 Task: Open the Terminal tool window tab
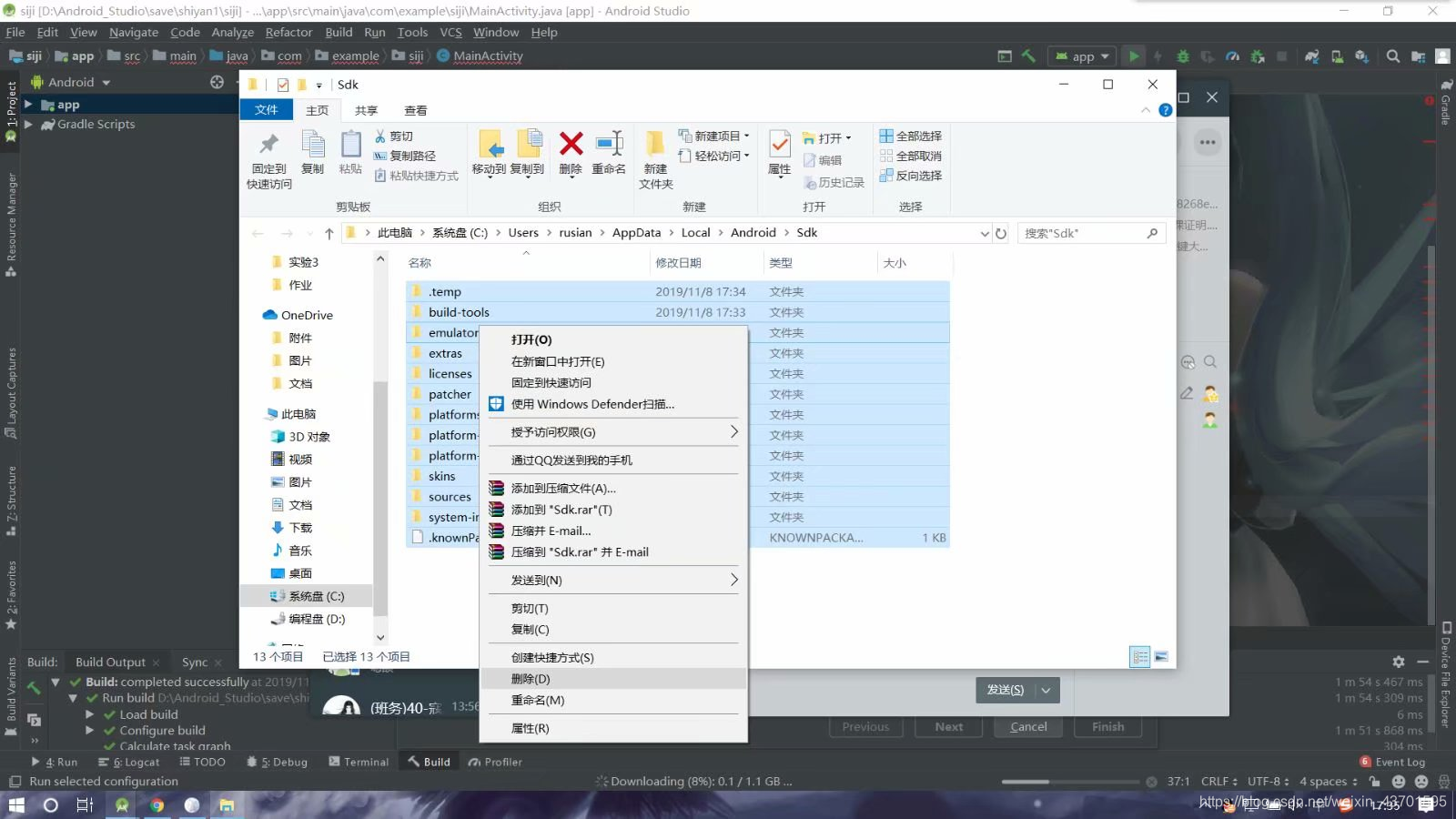click(359, 762)
